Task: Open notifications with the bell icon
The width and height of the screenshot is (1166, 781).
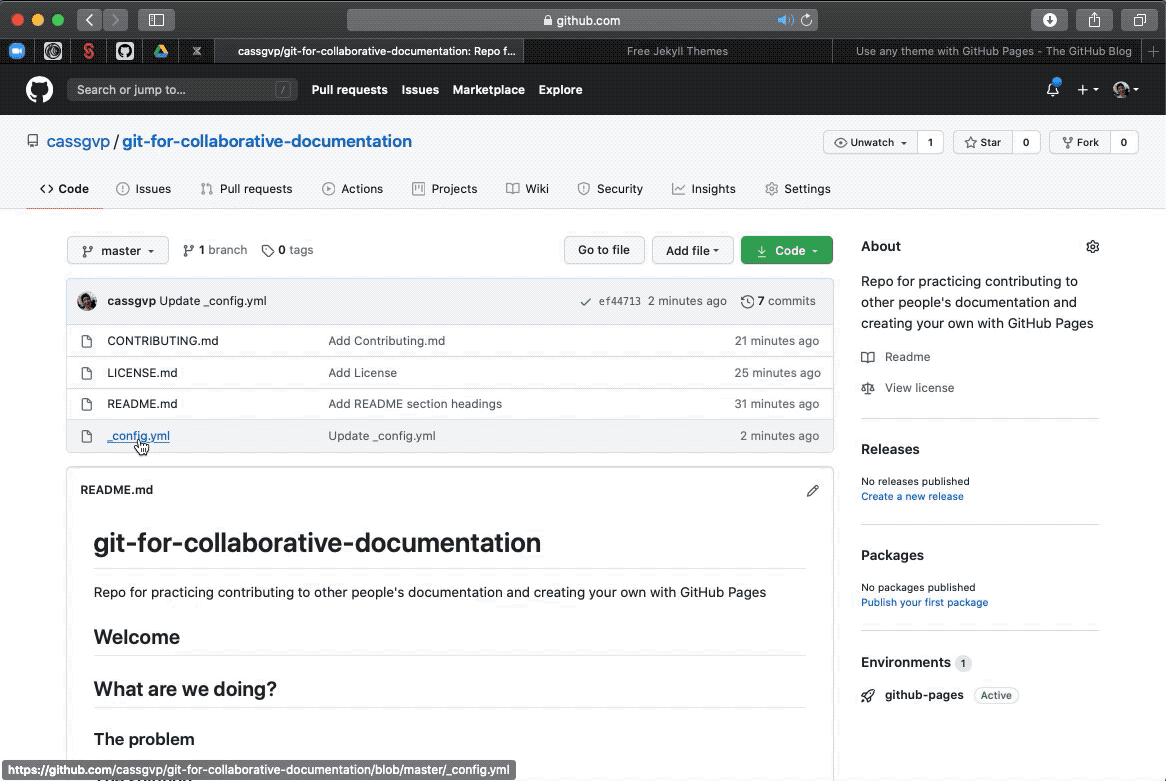Action: (1052, 89)
